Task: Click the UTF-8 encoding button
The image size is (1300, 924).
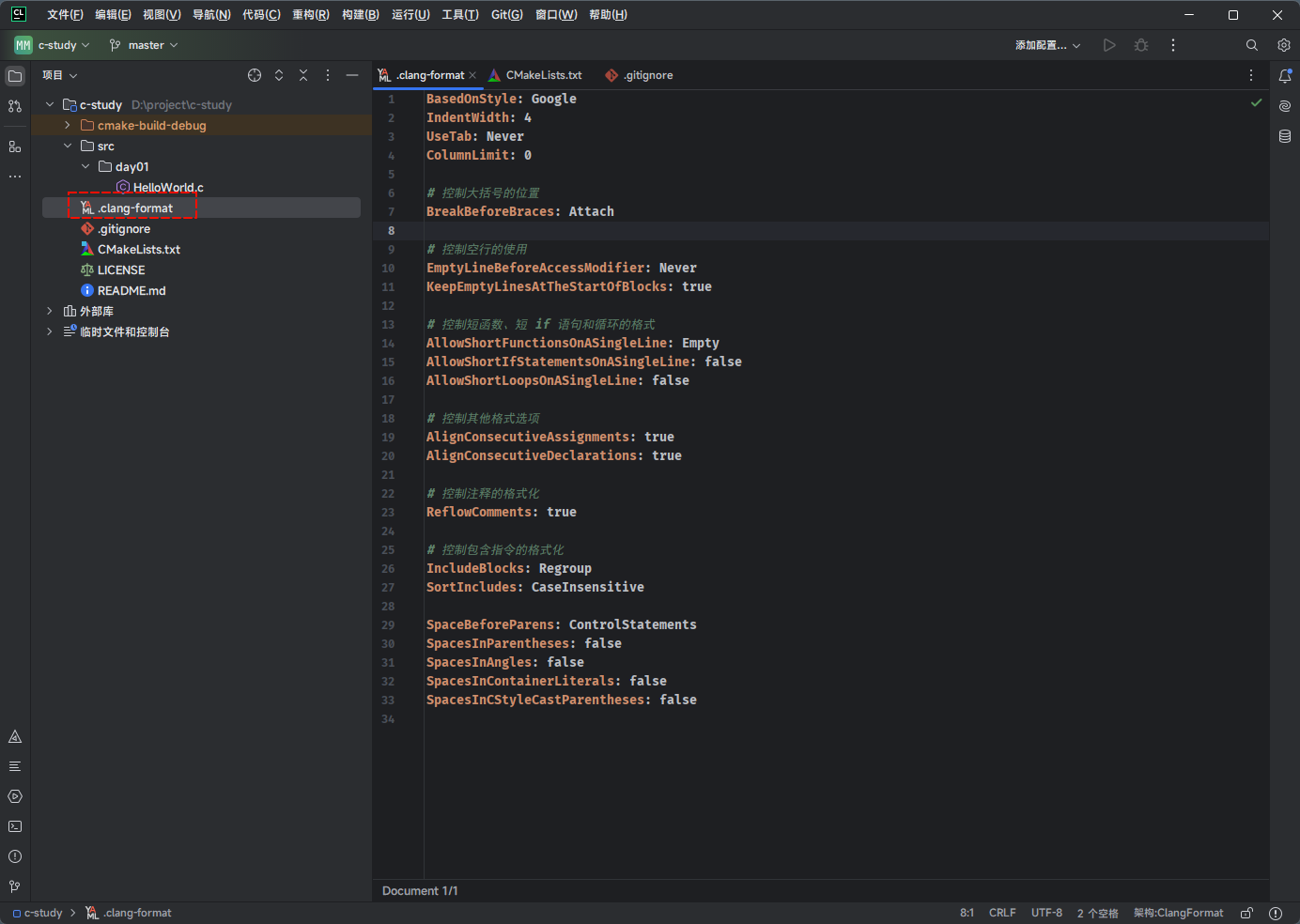Action: (1046, 913)
